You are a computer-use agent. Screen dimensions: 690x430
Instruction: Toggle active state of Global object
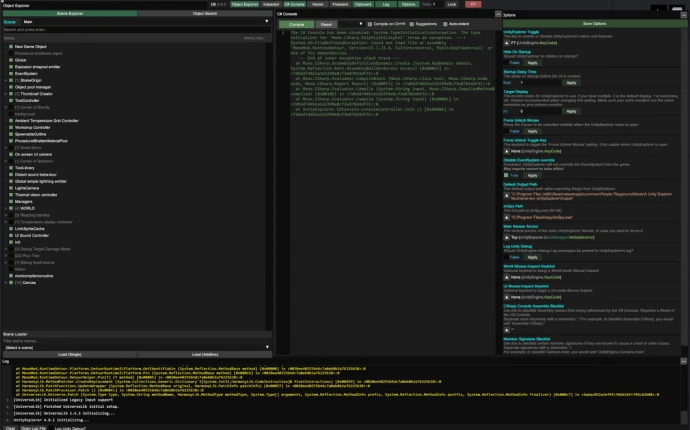coord(11,60)
